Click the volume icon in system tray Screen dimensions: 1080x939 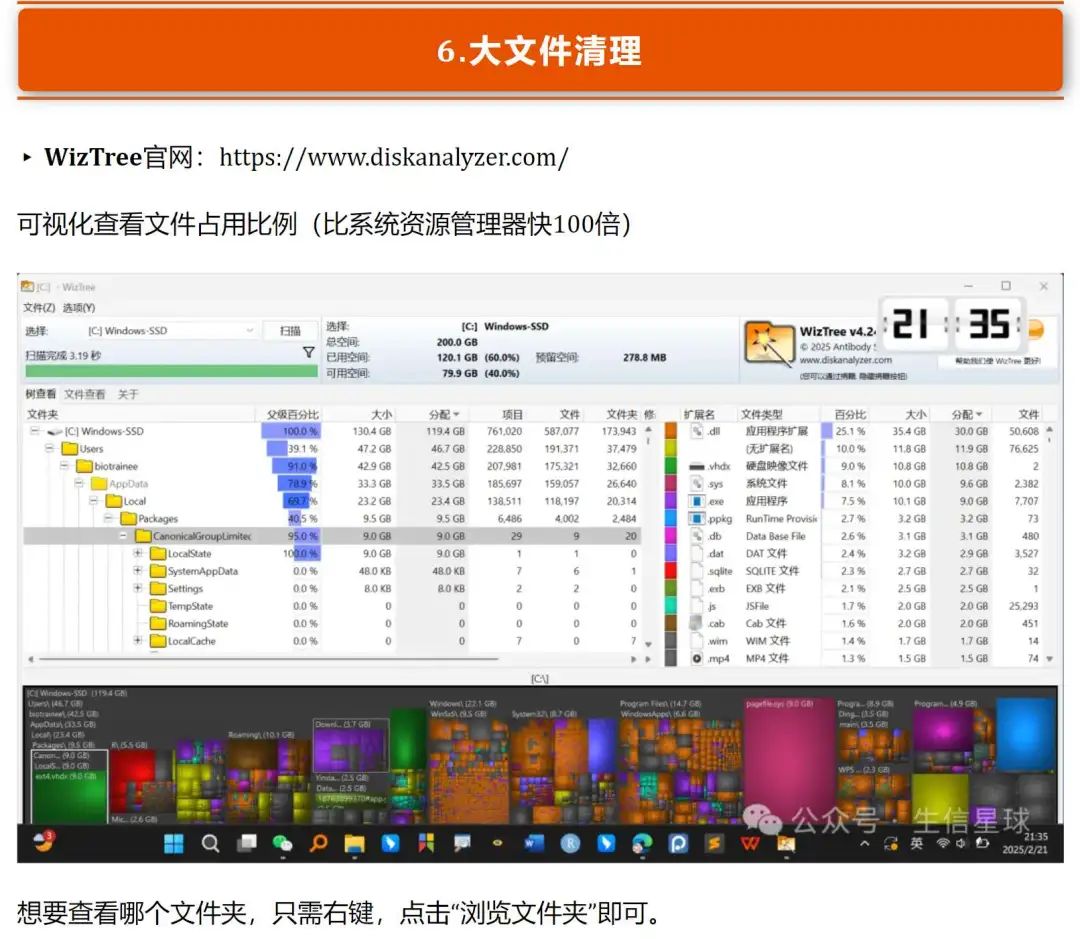[x=961, y=844]
